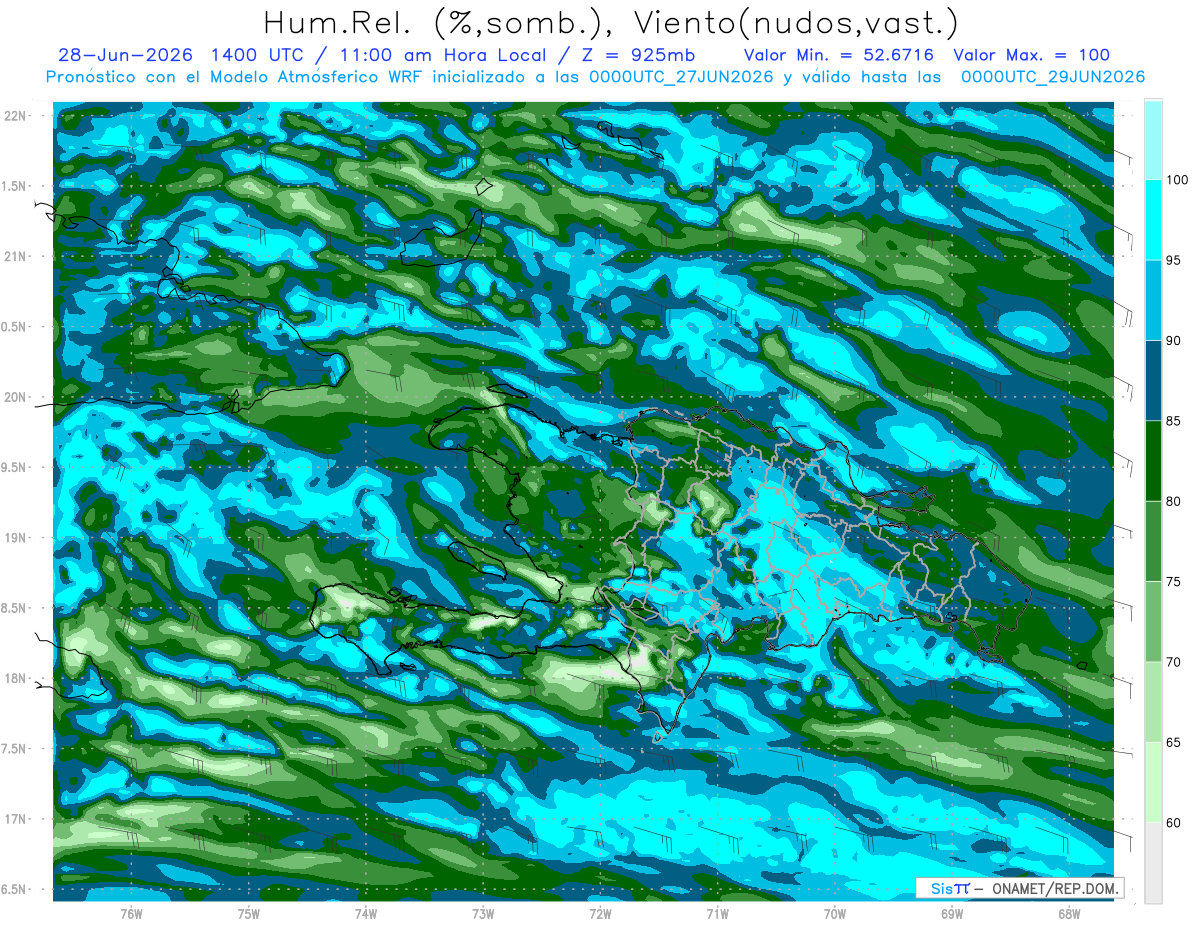The width and height of the screenshot is (1200, 927).
Task: Click the '69W' longitude label
Action: tap(952, 914)
